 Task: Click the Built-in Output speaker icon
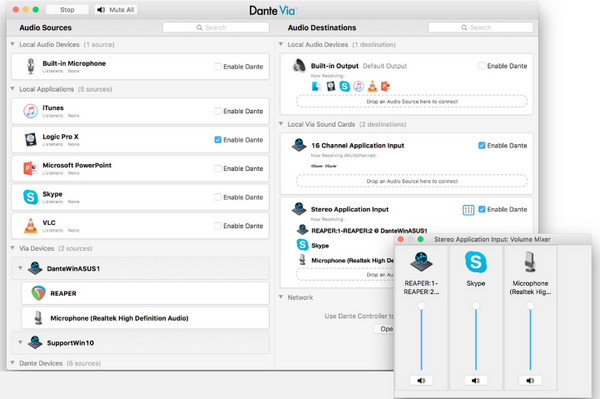point(299,66)
